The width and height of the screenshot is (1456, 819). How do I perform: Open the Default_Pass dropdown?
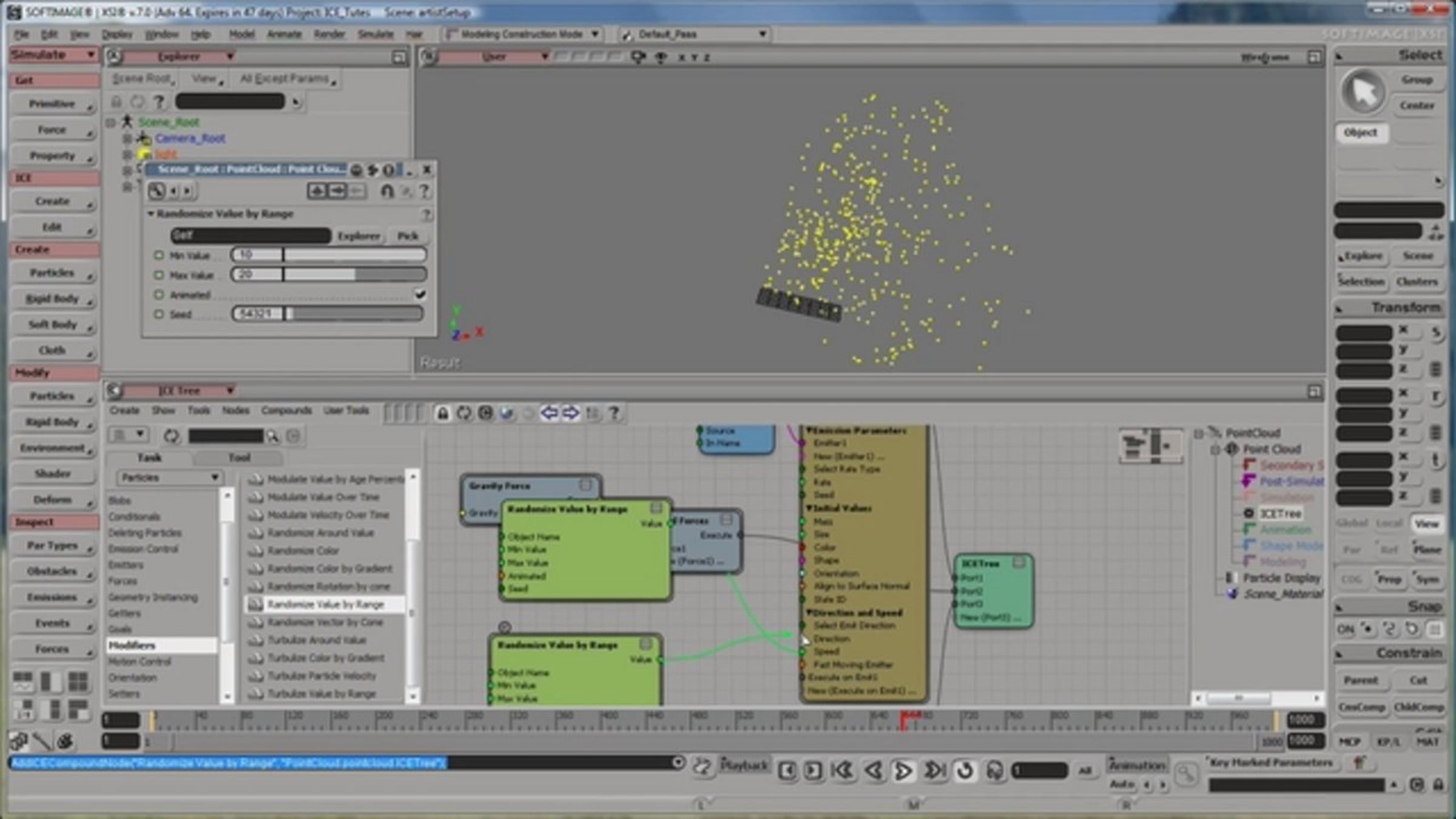pos(695,35)
